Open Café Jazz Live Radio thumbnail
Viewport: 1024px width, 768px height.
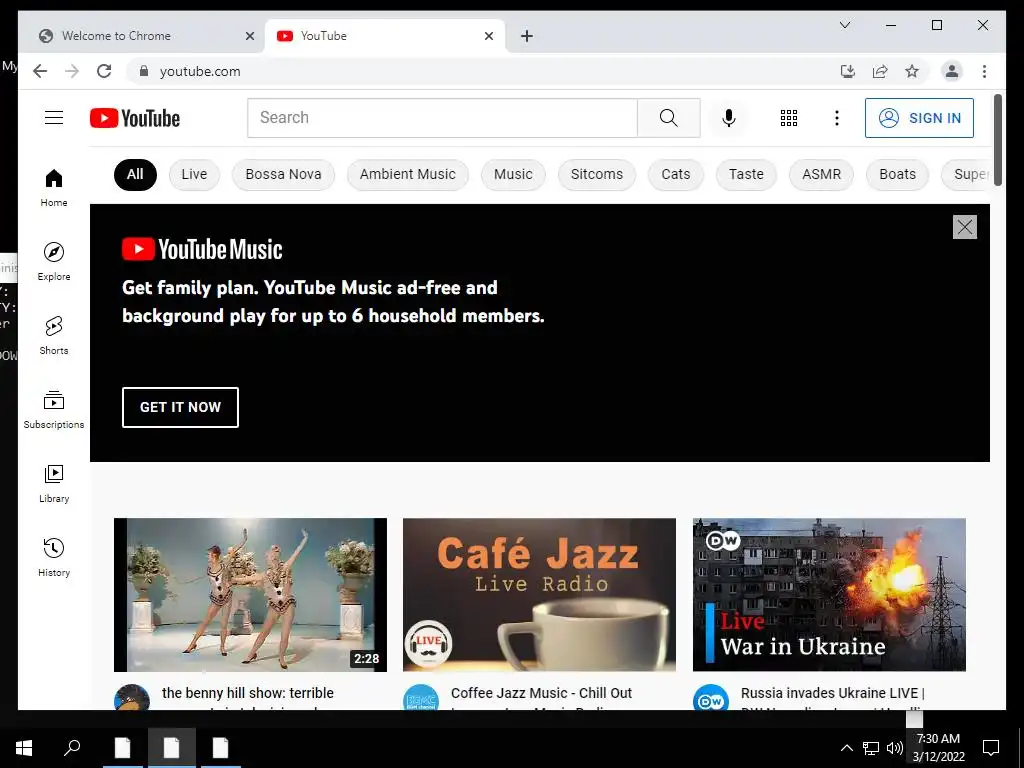539,594
